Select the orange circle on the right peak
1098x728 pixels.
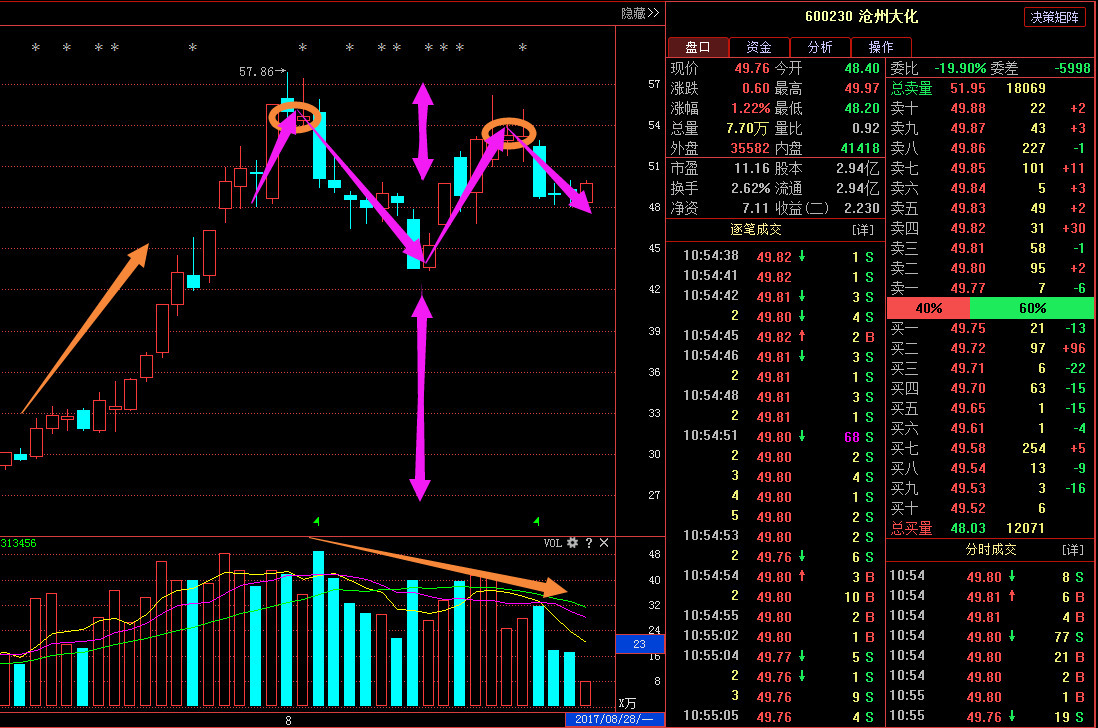pyautogui.click(x=509, y=133)
